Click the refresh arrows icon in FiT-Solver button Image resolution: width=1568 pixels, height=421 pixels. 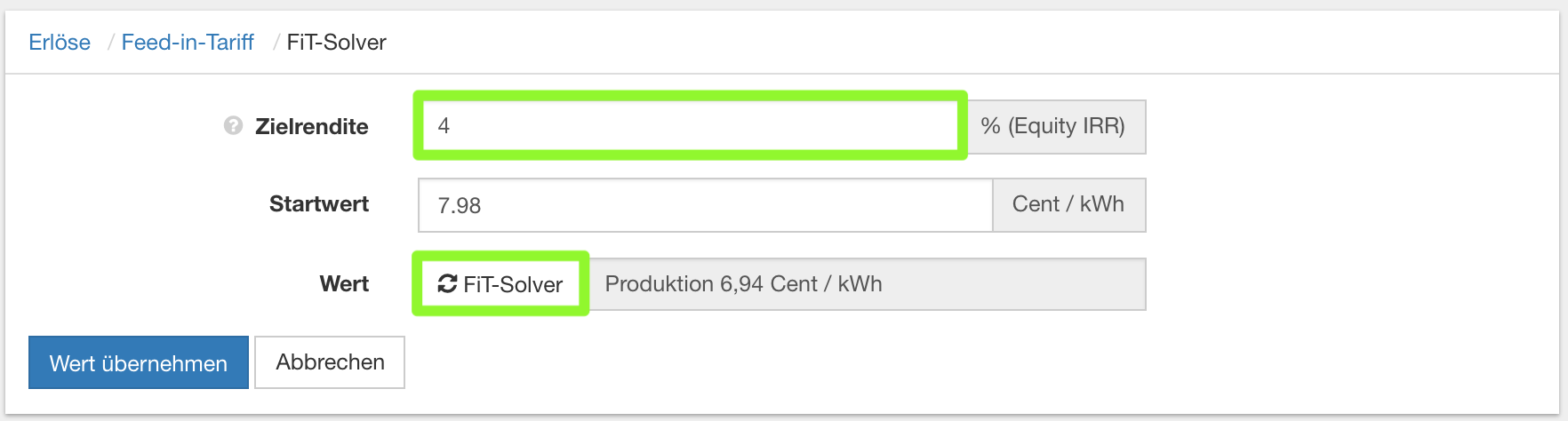tap(447, 284)
